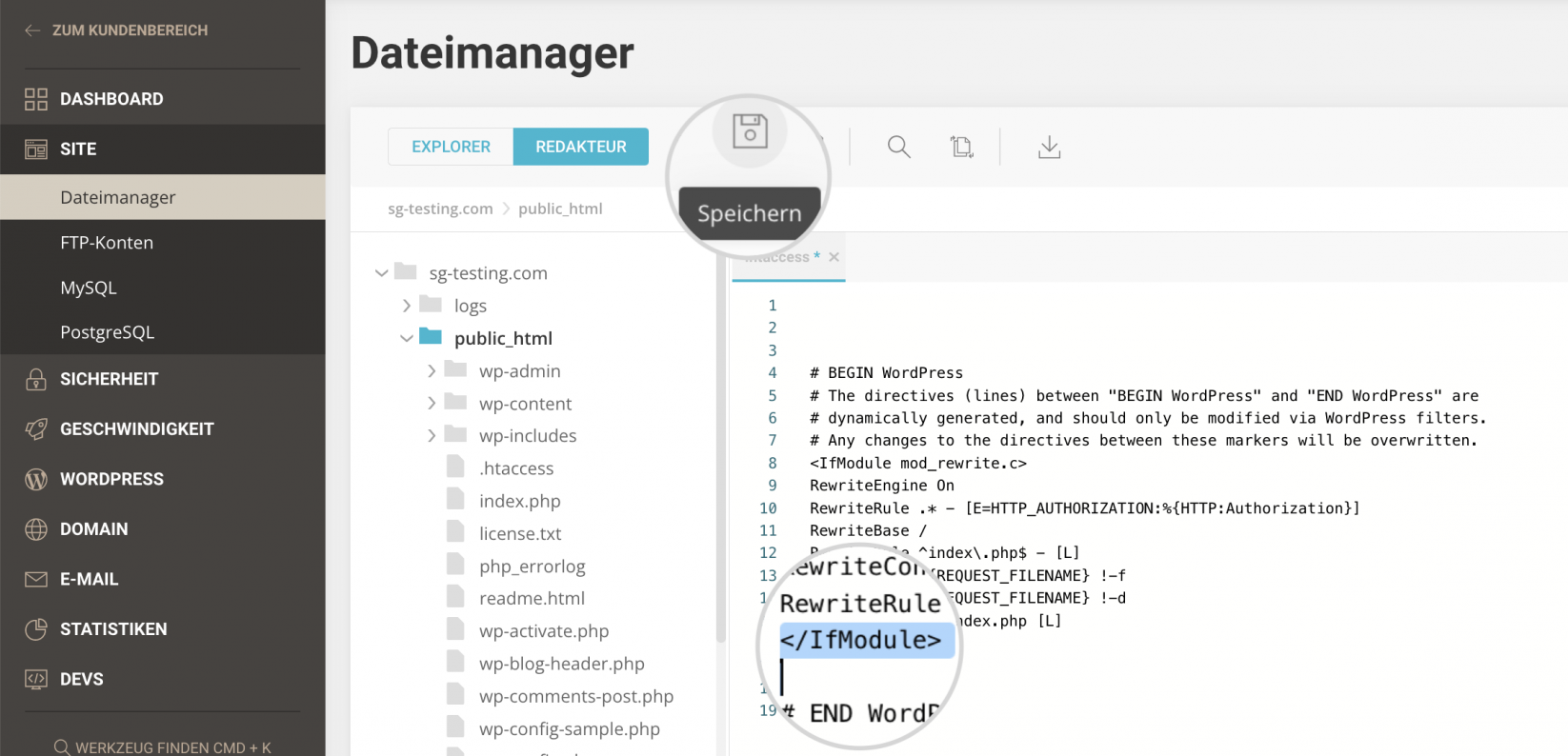This screenshot has width=1568, height=756.
Task: Click the logs folder icon
Action: click(431, 304)
